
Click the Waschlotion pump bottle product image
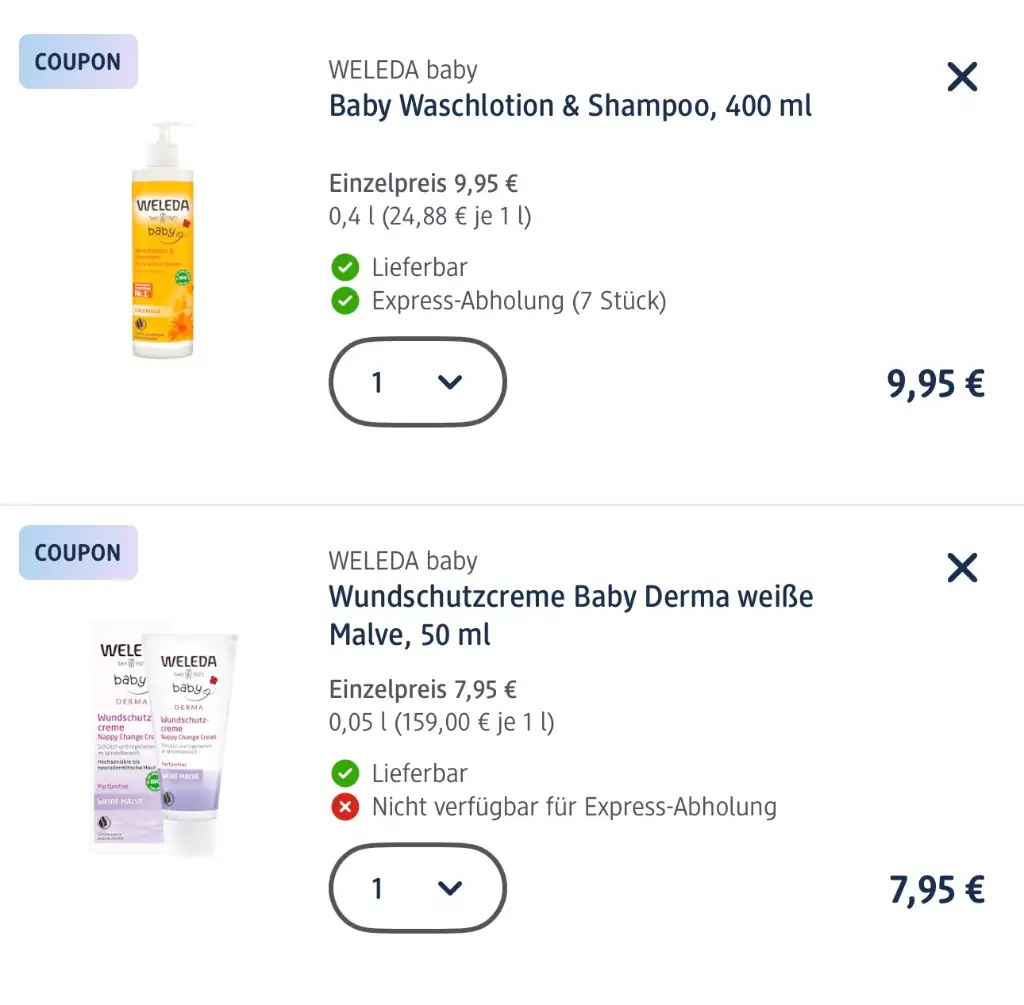163,240
